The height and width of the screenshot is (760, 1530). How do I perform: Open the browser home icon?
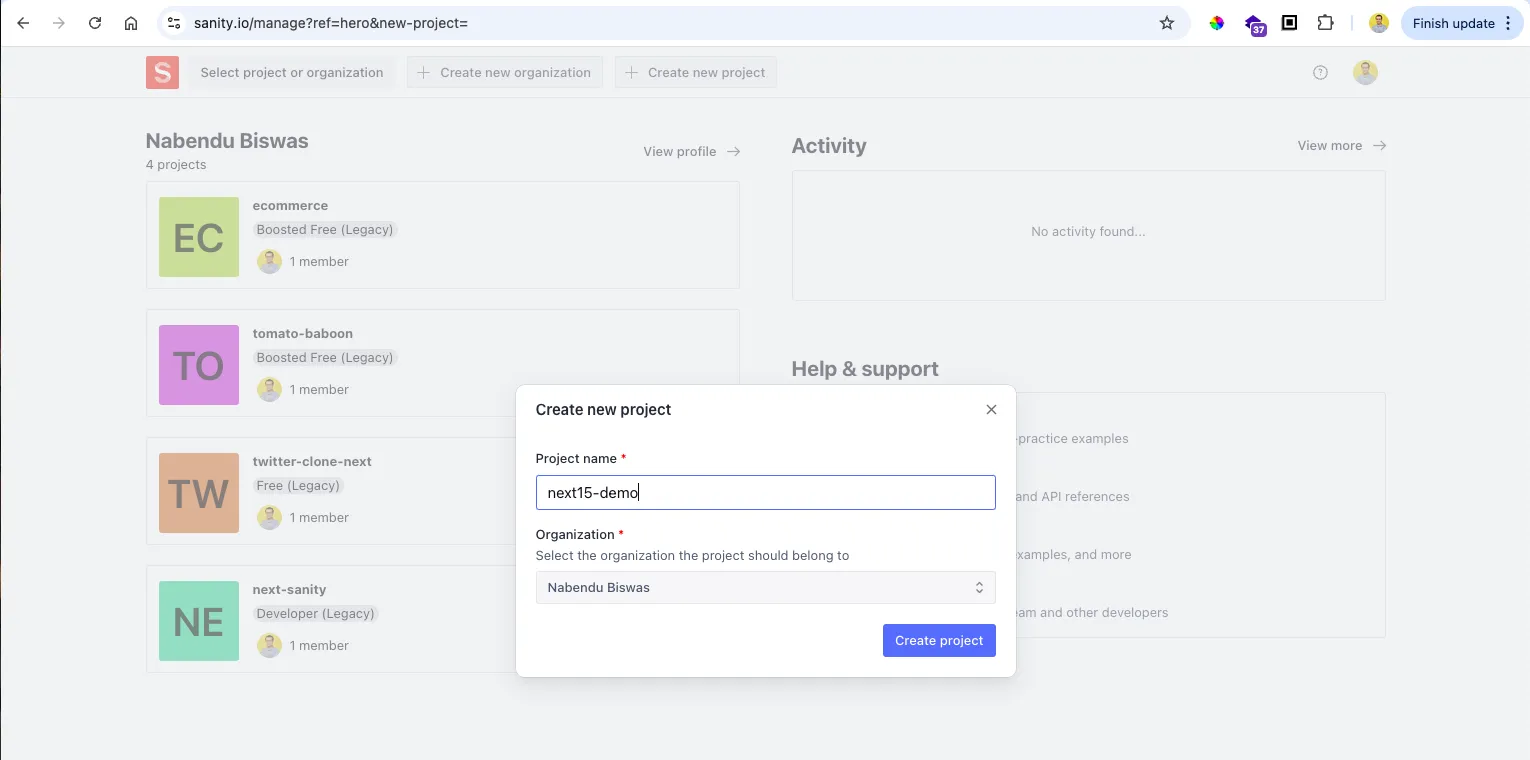coord(131,23)
